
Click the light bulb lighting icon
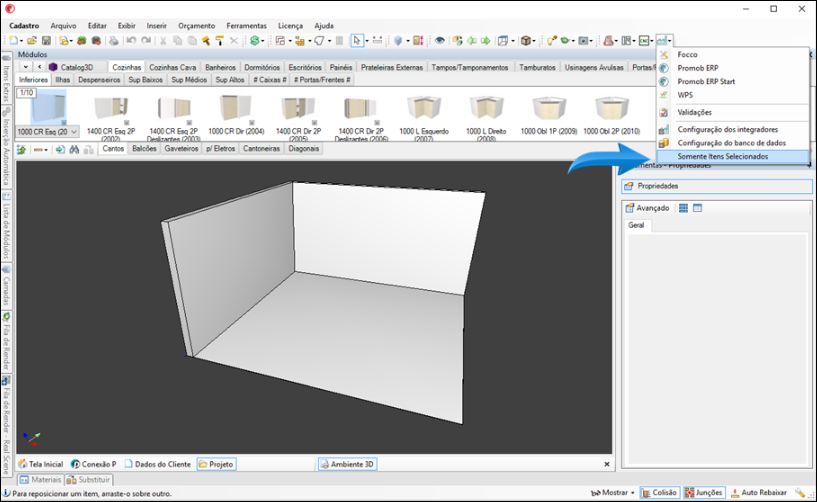(551, 40)
